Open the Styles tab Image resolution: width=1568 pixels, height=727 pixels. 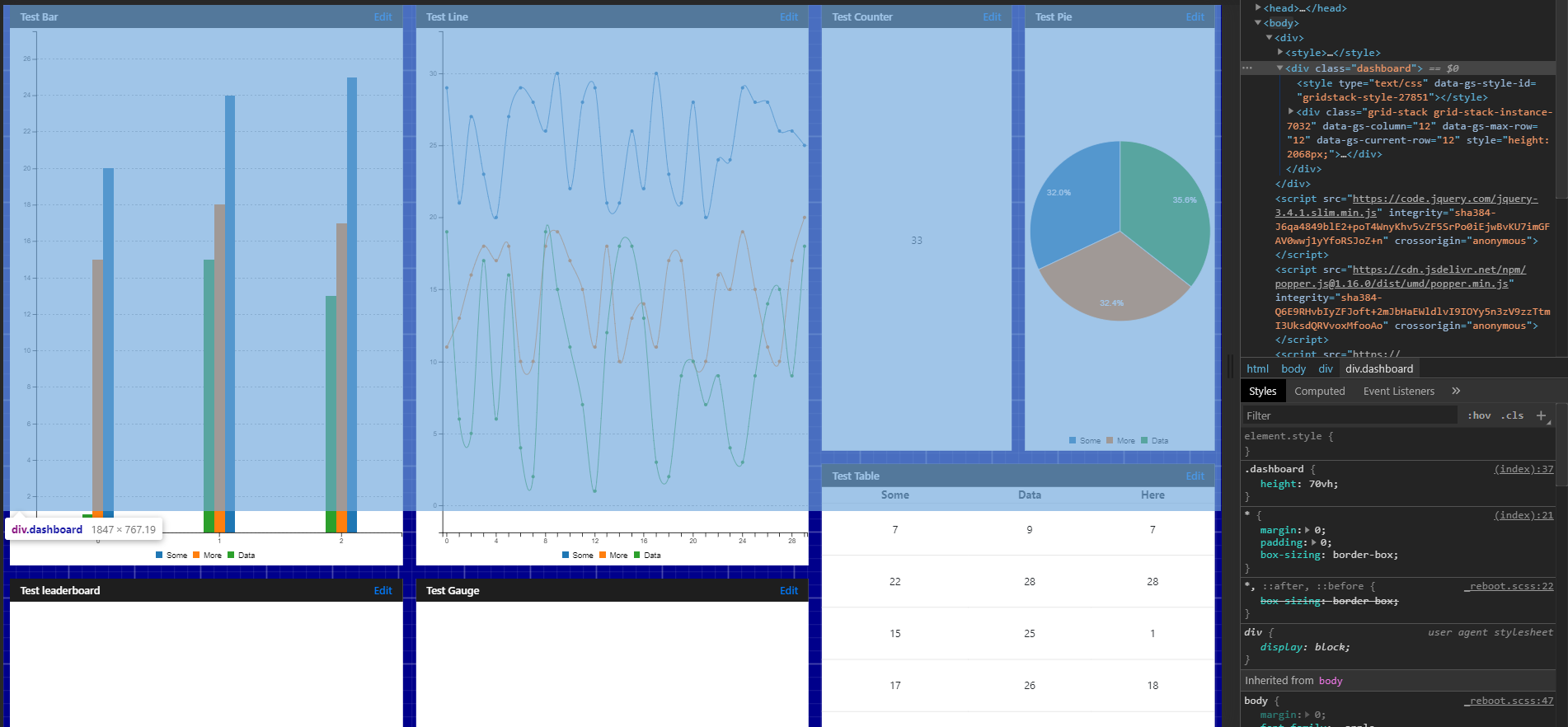(x=1262, y=391)
